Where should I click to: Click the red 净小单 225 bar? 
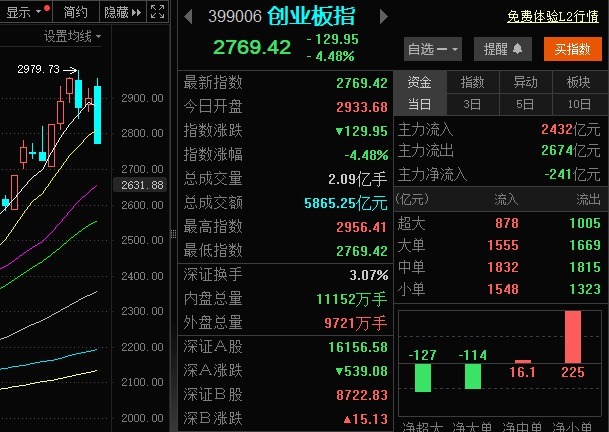point(573,337)
